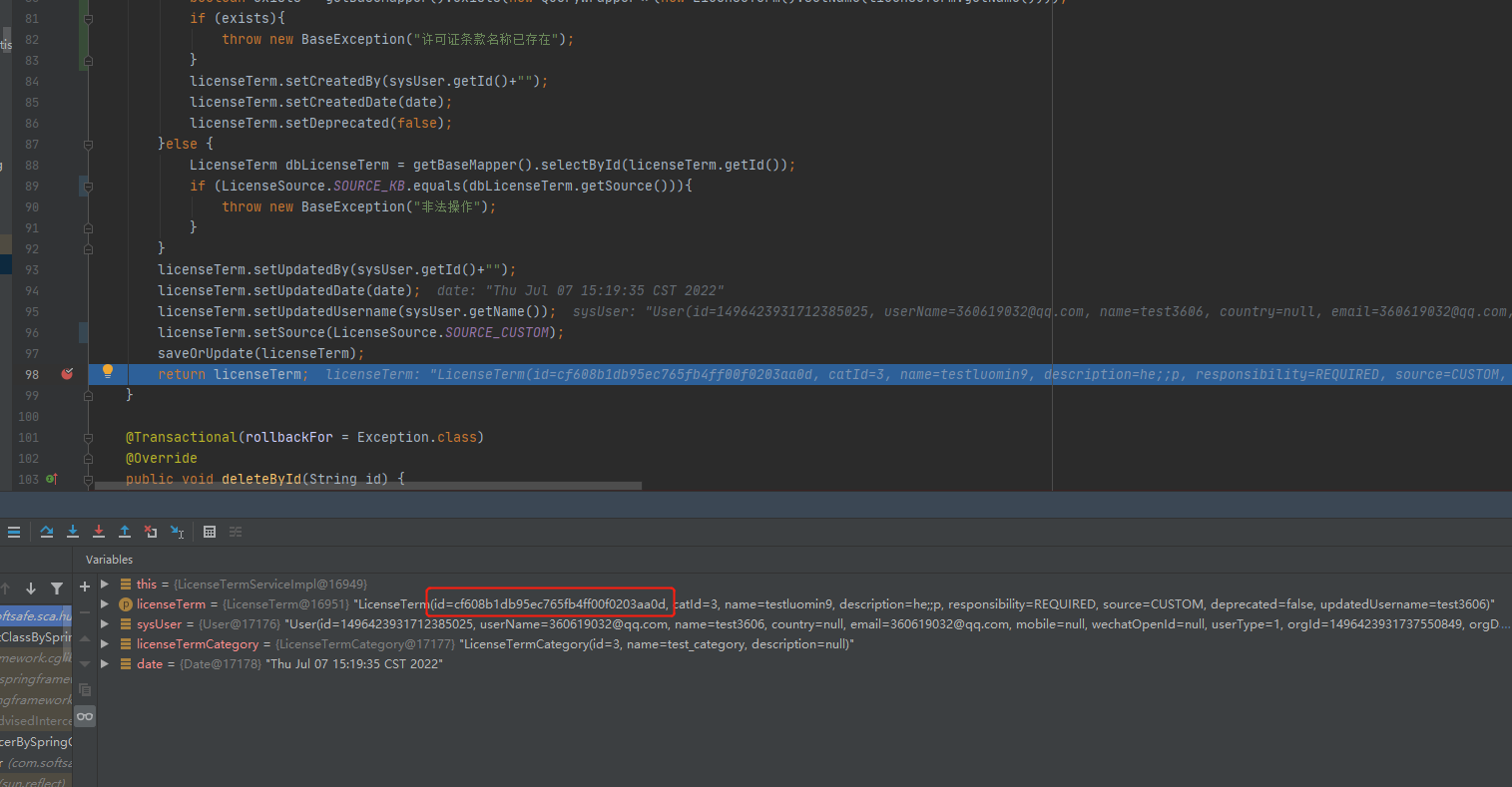Expand the sysUser variable node

[105, 624]
